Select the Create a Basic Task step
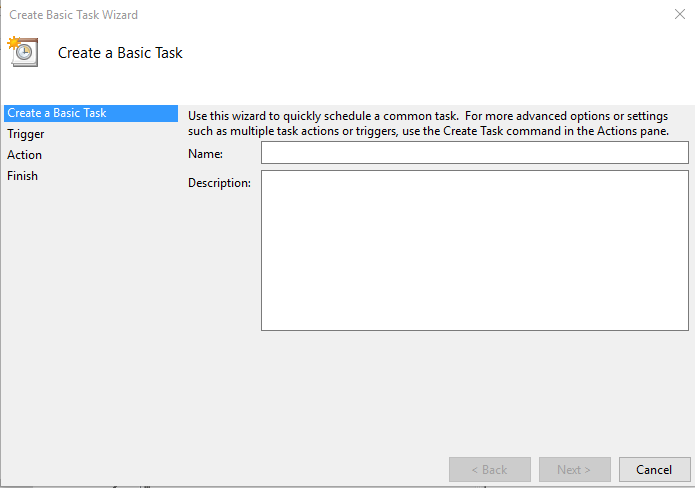The image size is (695, 488). pyautogui.click(x=91, y=113)
